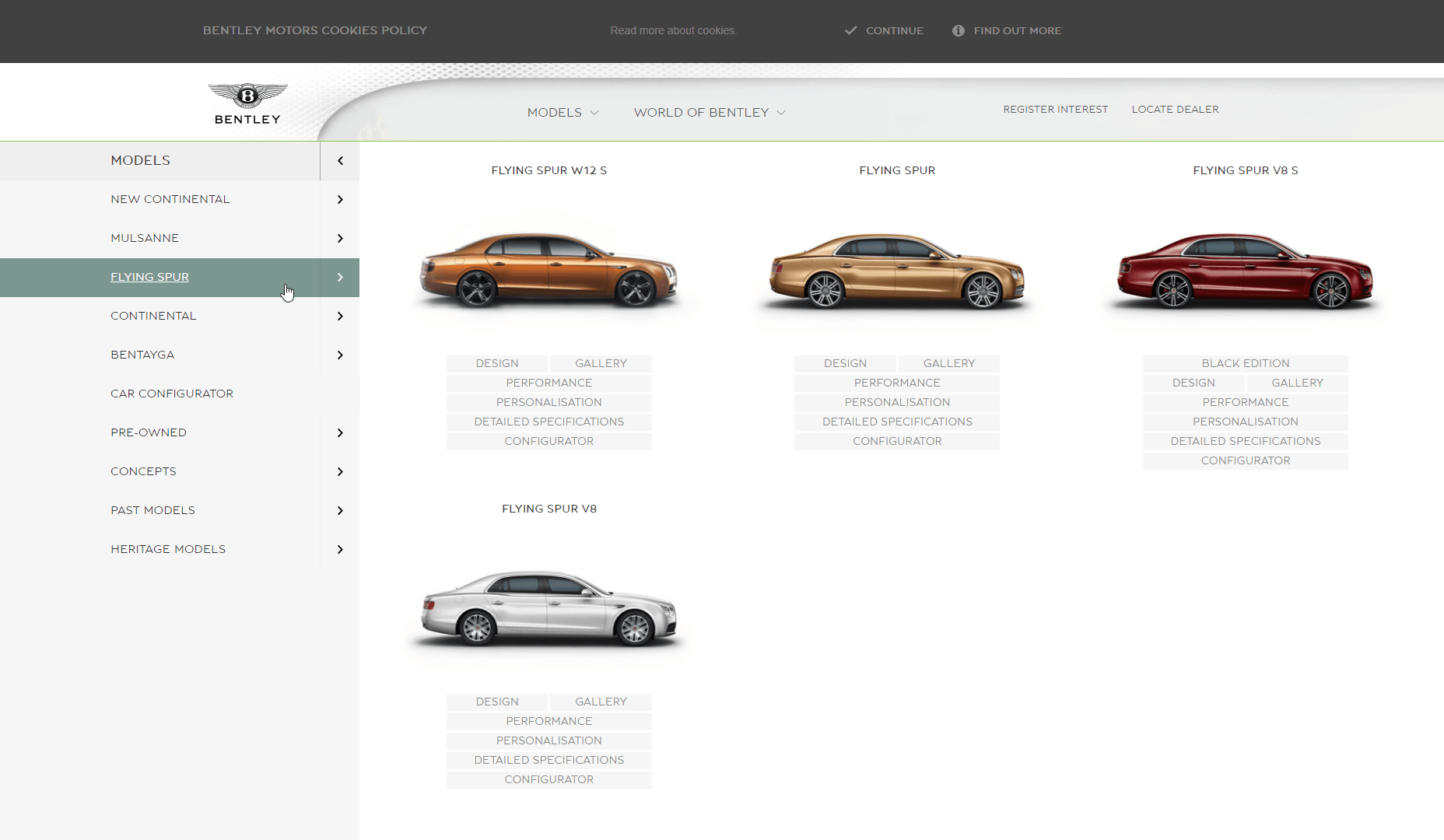
Task: Open the Models dropdown in header
Action: tap(563, 112)
